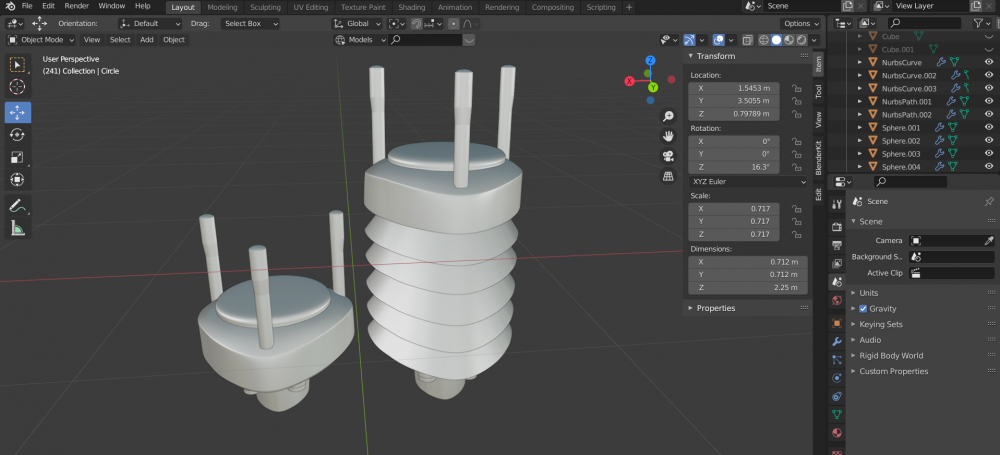Activate the 3D Cursor tool
Image resolution: width=1000 pixels, height=455 pixels.
tap(18, 87)
